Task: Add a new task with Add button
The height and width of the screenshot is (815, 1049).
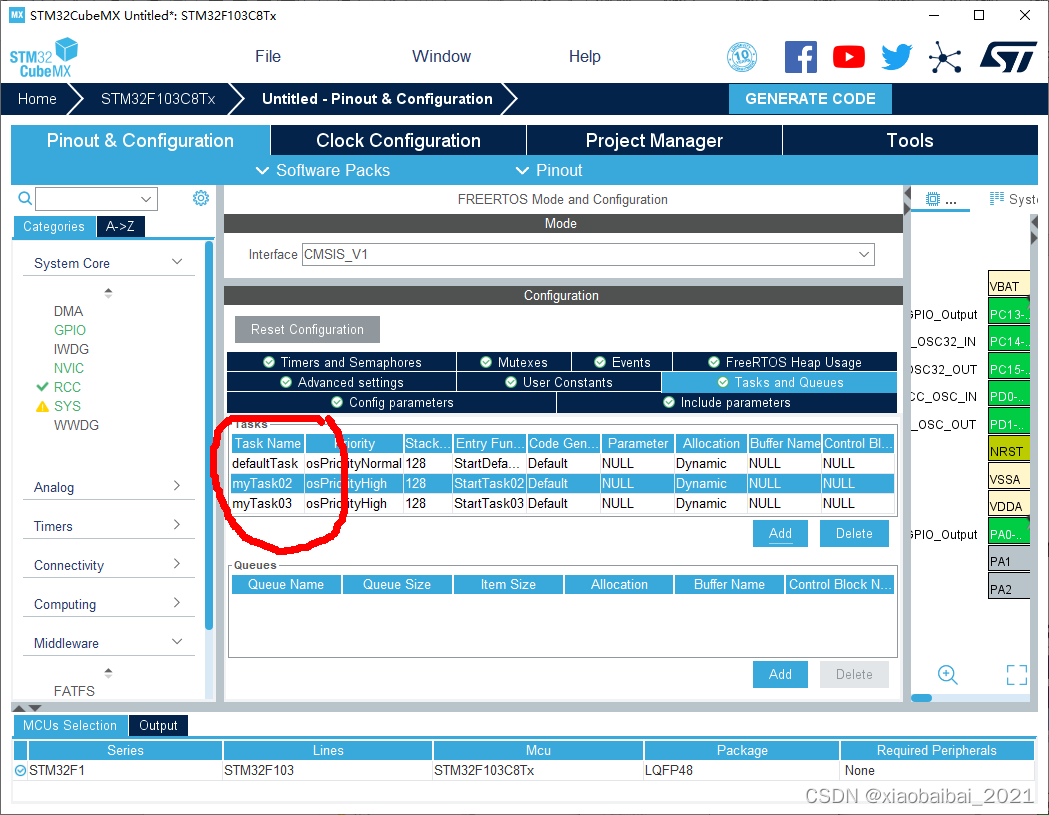Action: click(x=780, y=533)
